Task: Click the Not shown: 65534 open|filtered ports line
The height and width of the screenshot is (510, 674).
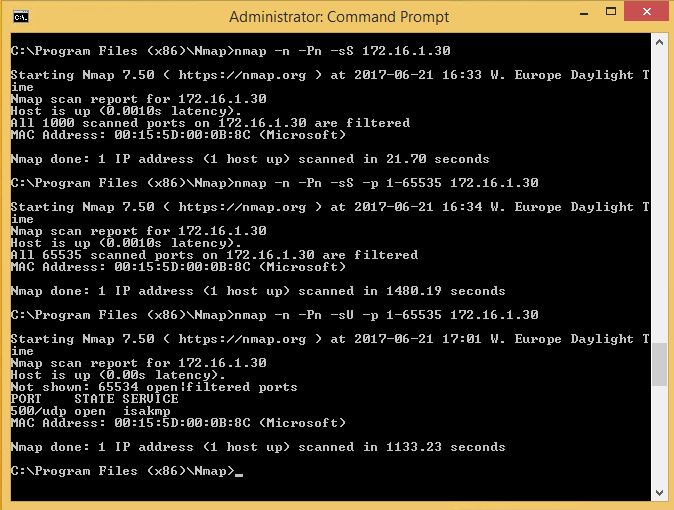Action: click(x=154, y=387)
